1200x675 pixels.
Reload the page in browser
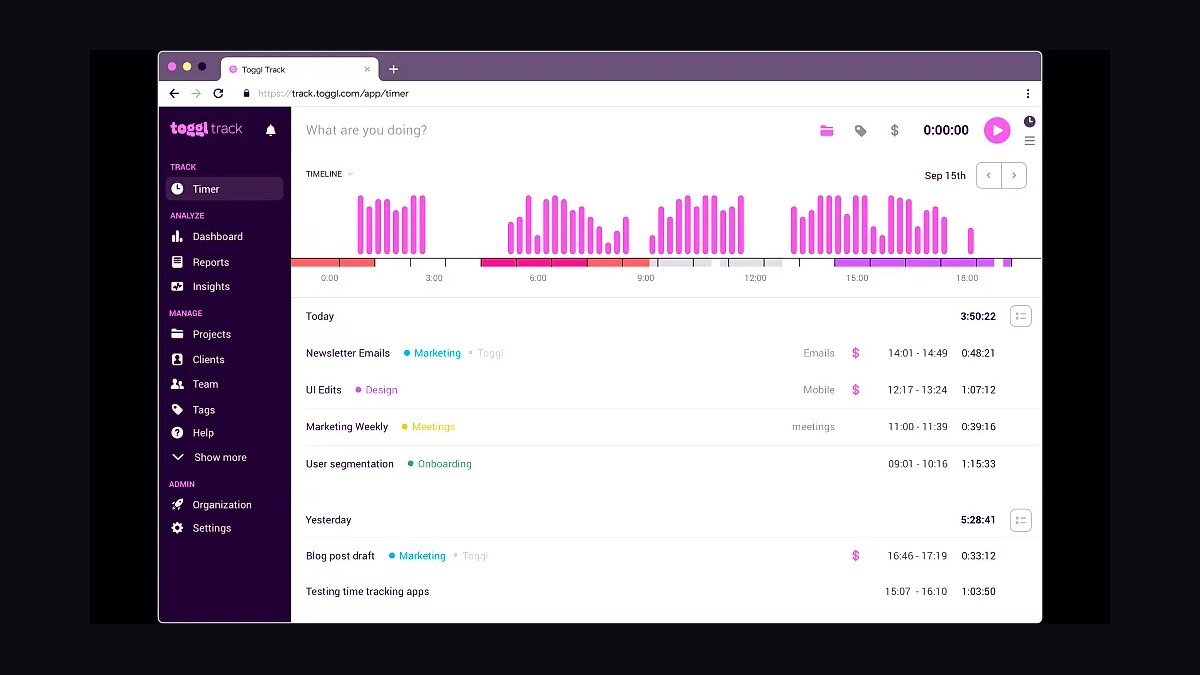[218, 93]
